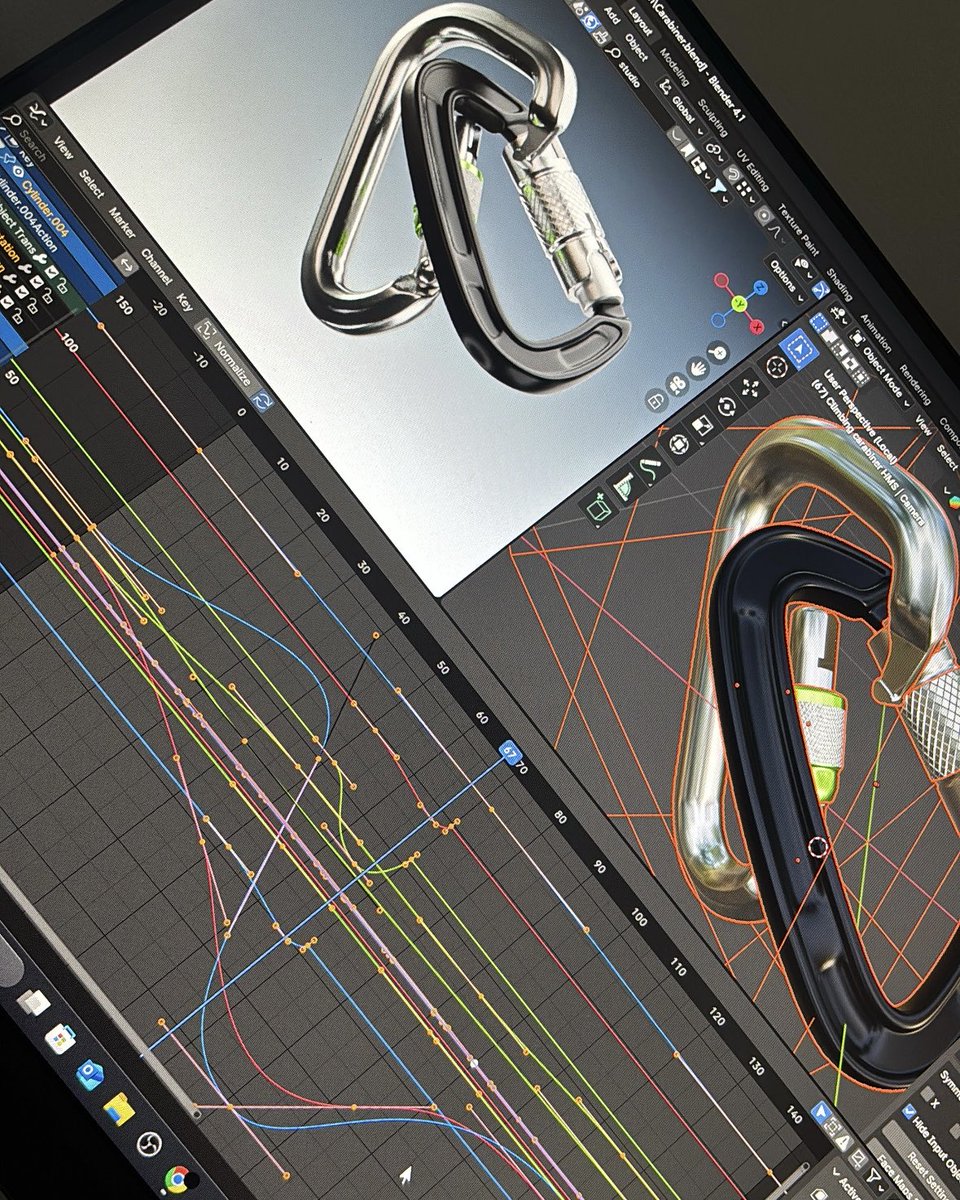Switch to the Shading workspace tab

click(x=839, y=285)
